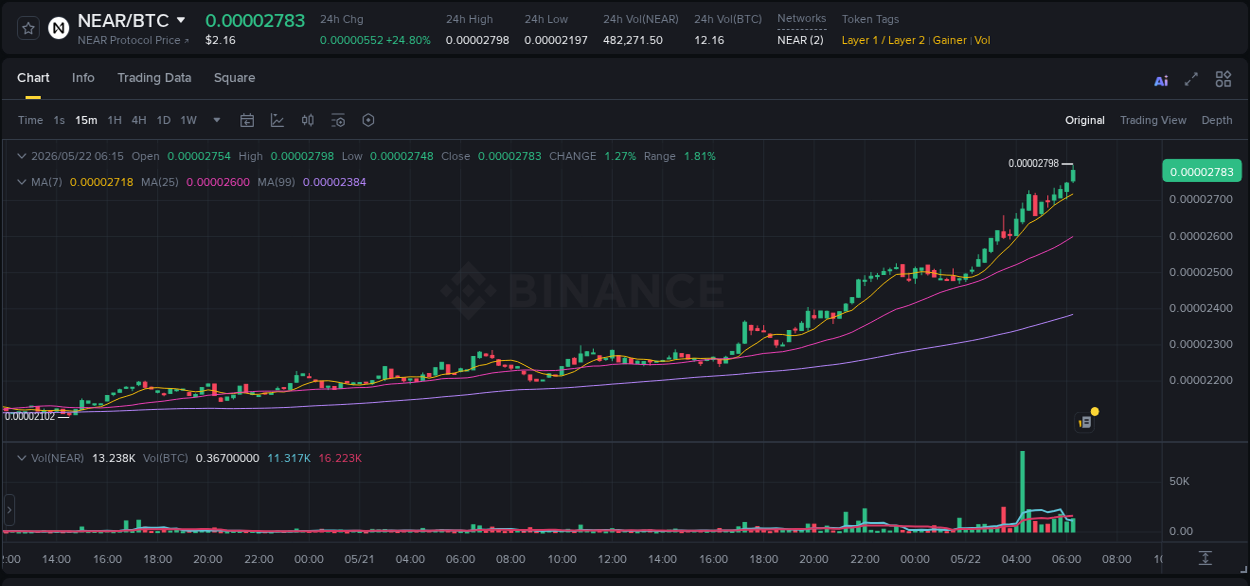Select the Original chart view
Viewport: 1250px width, 586px height.
click(1085, 120)
